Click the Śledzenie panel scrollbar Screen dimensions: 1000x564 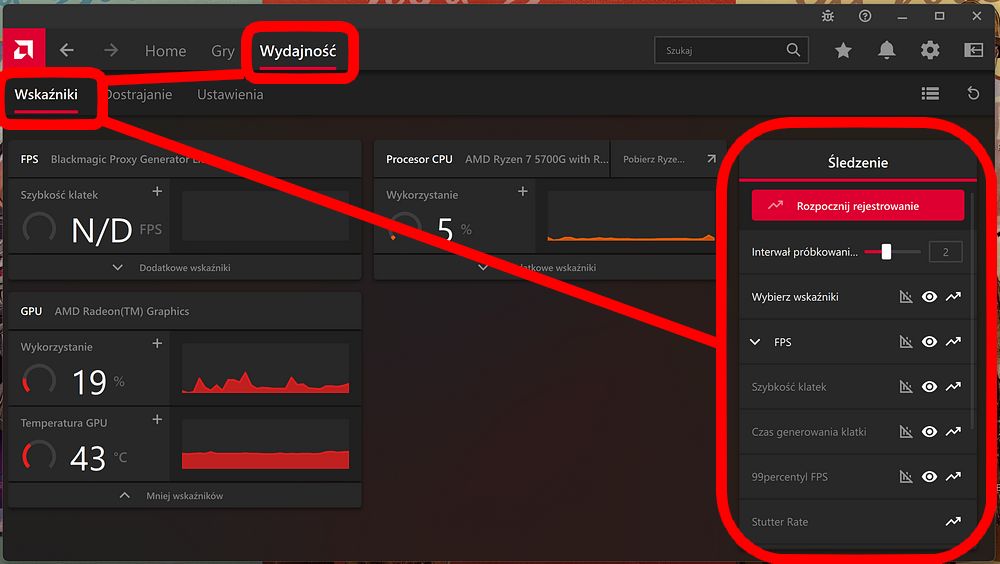973,311
